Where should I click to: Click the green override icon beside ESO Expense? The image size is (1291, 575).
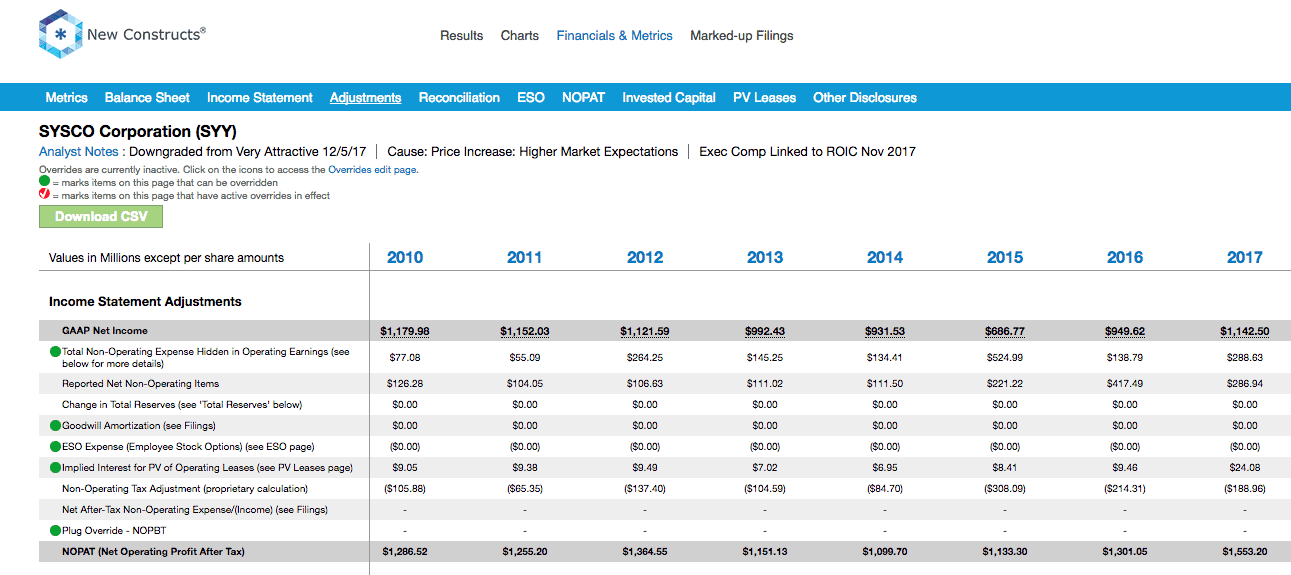[55, 447]
